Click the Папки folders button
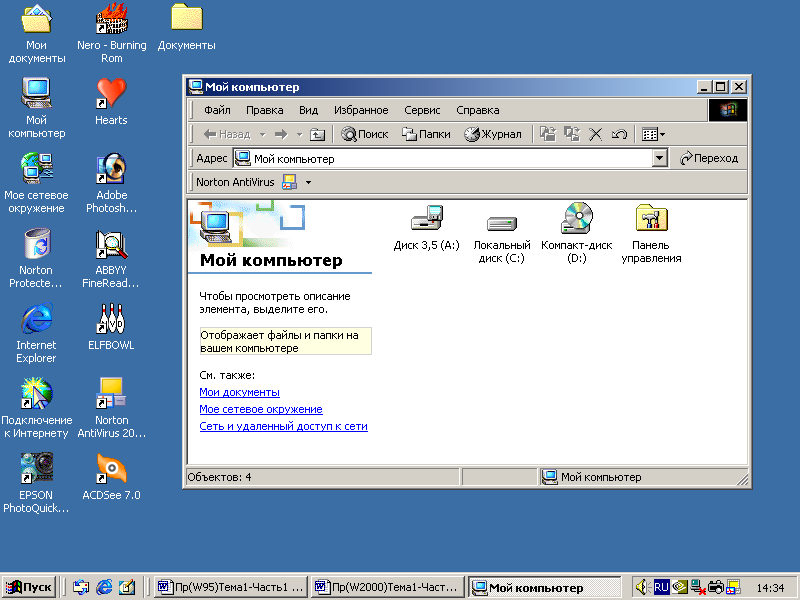800x600 pixels. click(426, 135)
